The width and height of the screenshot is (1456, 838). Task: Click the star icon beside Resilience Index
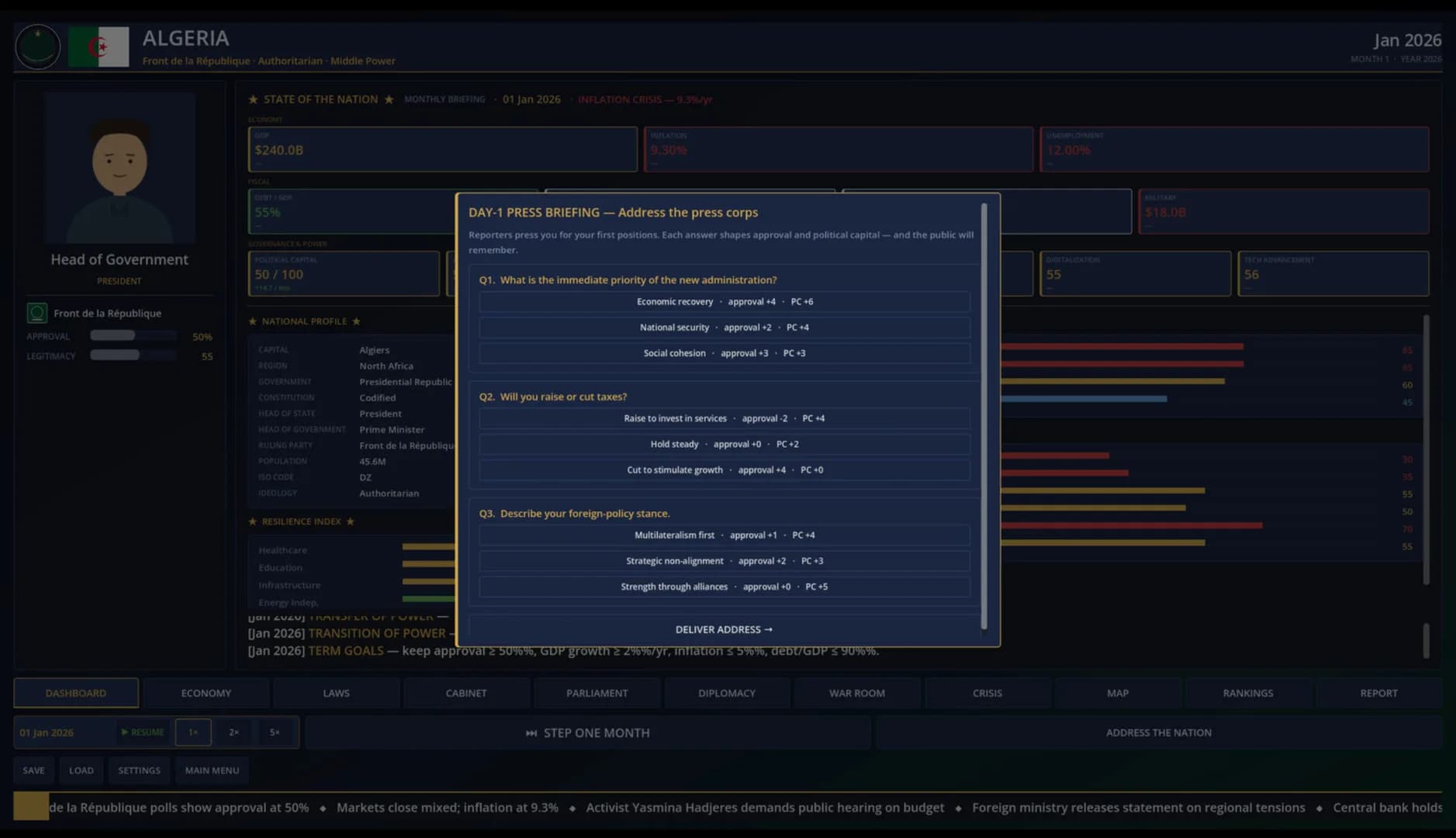click(253, 521)
